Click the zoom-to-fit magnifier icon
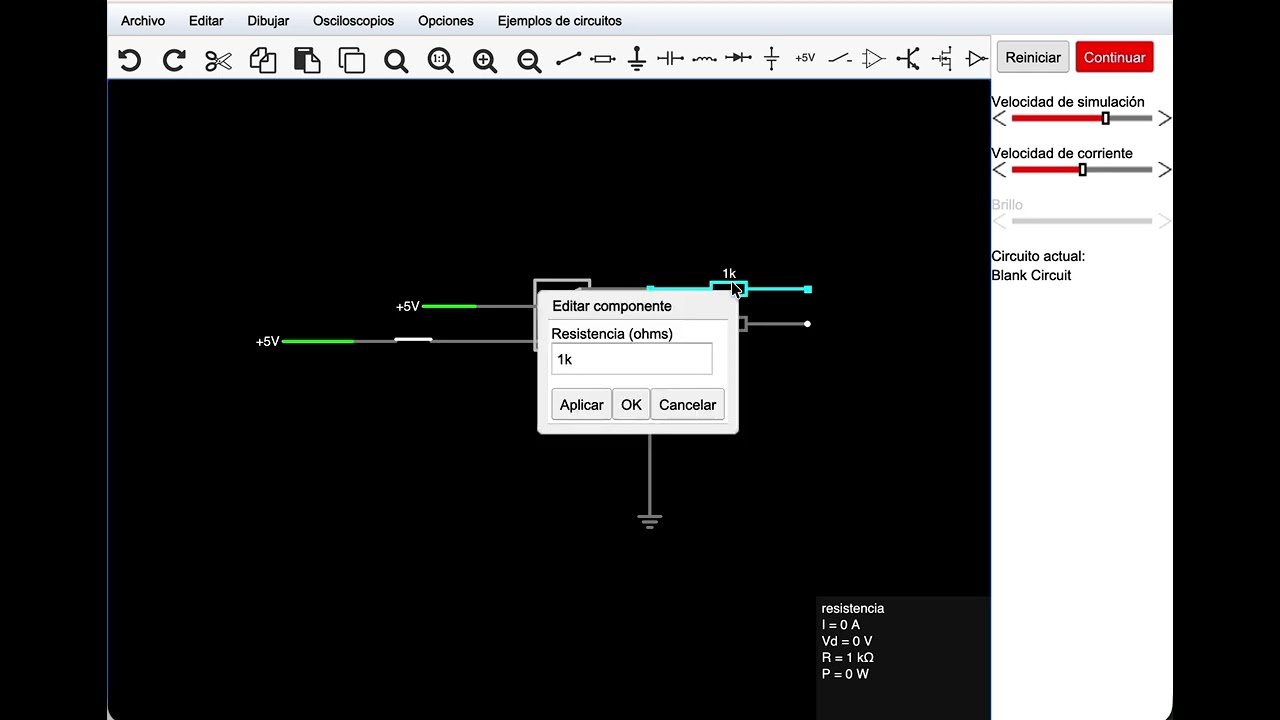Image resolution: width=1280 pixels, height=720 pixels. [x=396, y=60]
